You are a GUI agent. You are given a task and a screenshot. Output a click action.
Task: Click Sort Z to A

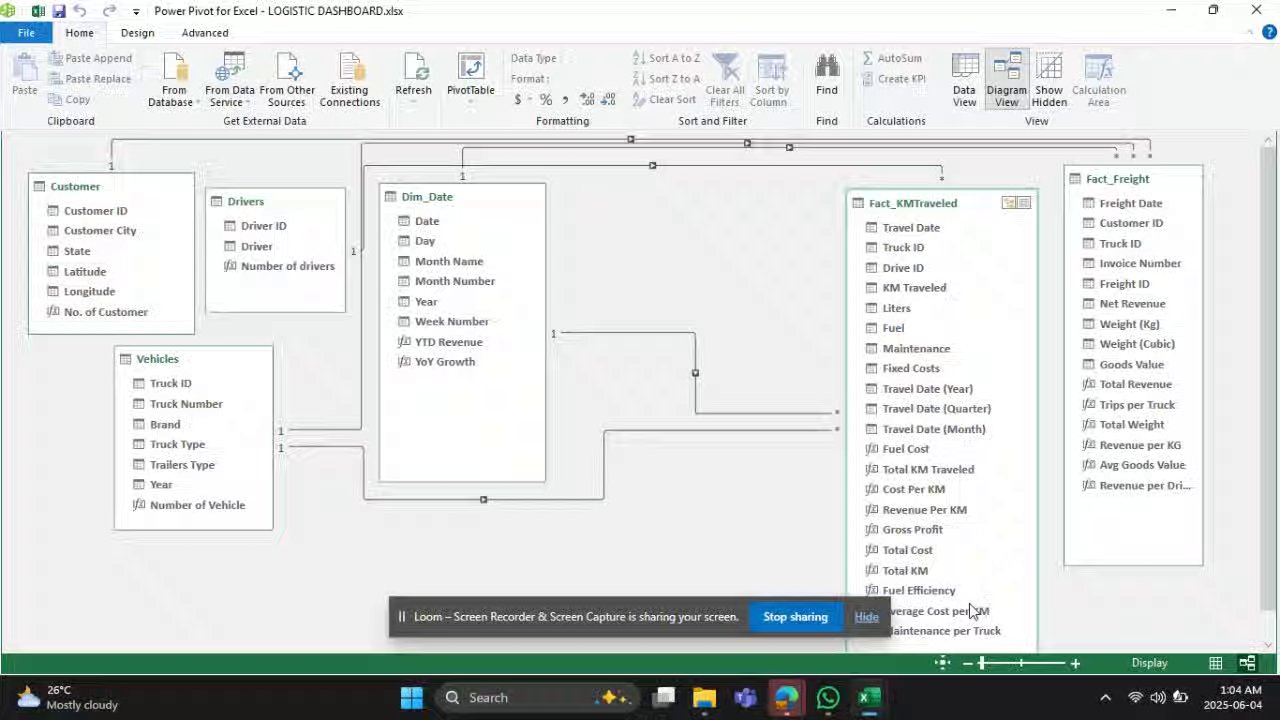(x=666, y=79)
